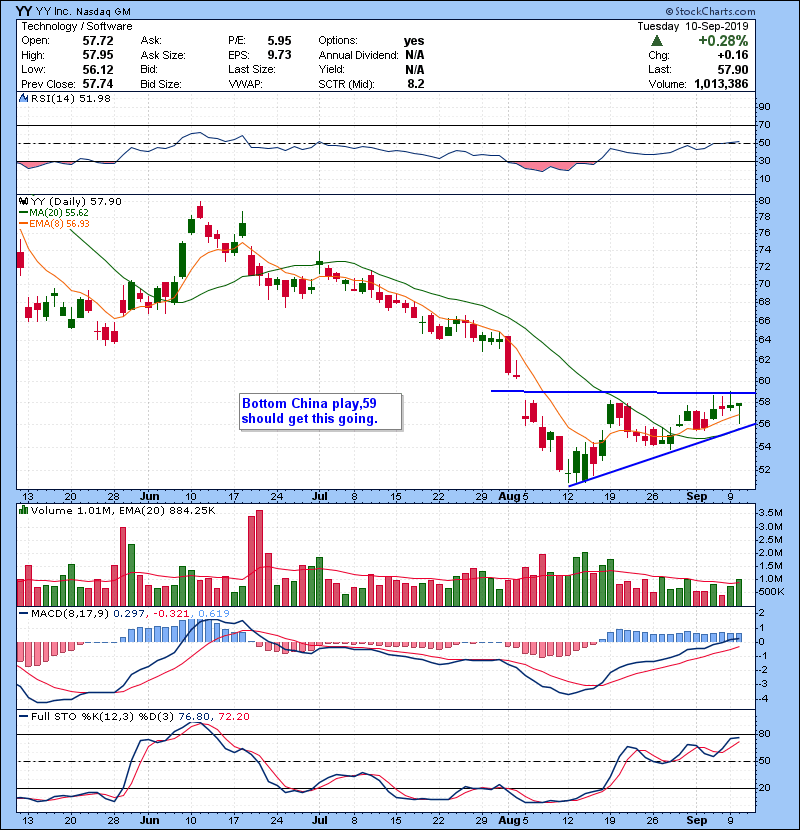800x830 pixels.
Task: Click the EPS value 9.73
Action: click(279, 55)
